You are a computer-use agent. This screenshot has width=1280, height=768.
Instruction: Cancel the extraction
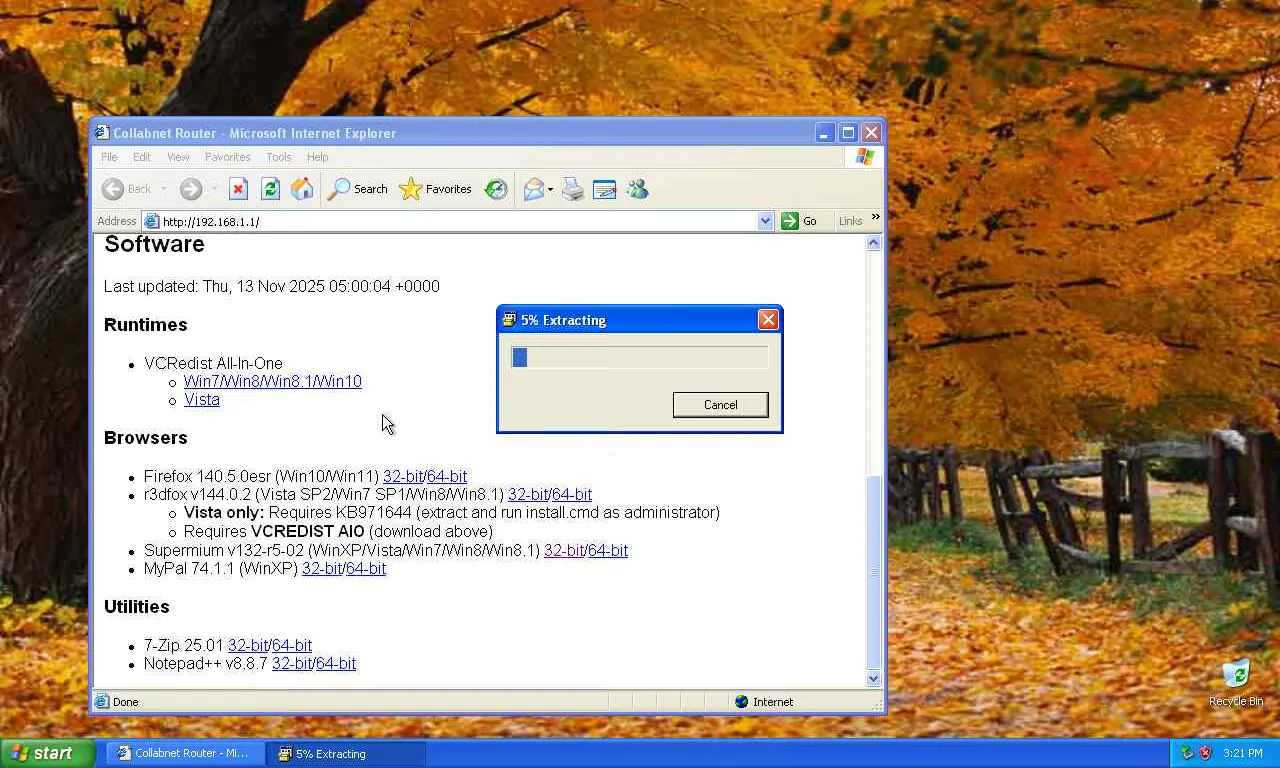721,405
